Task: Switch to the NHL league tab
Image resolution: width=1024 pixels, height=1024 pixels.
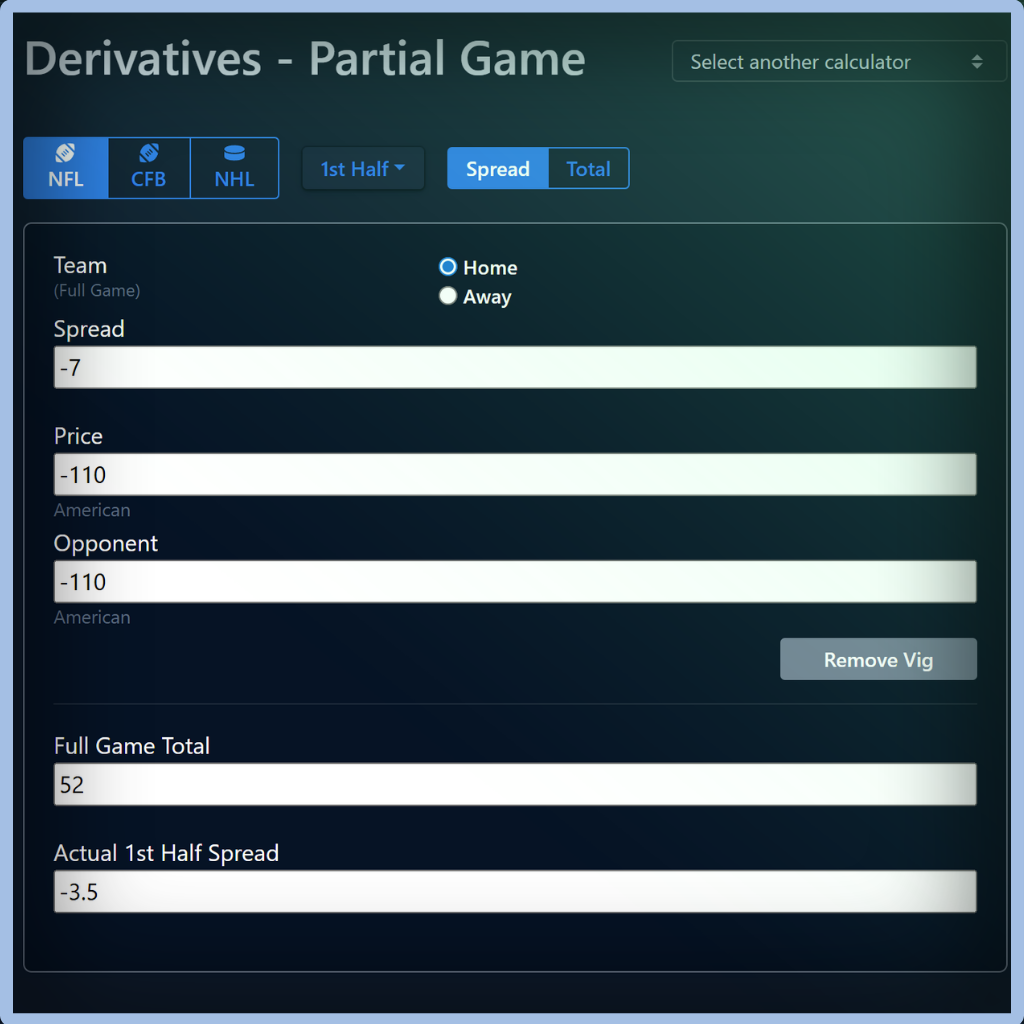Action: click(x=234, y=168)
